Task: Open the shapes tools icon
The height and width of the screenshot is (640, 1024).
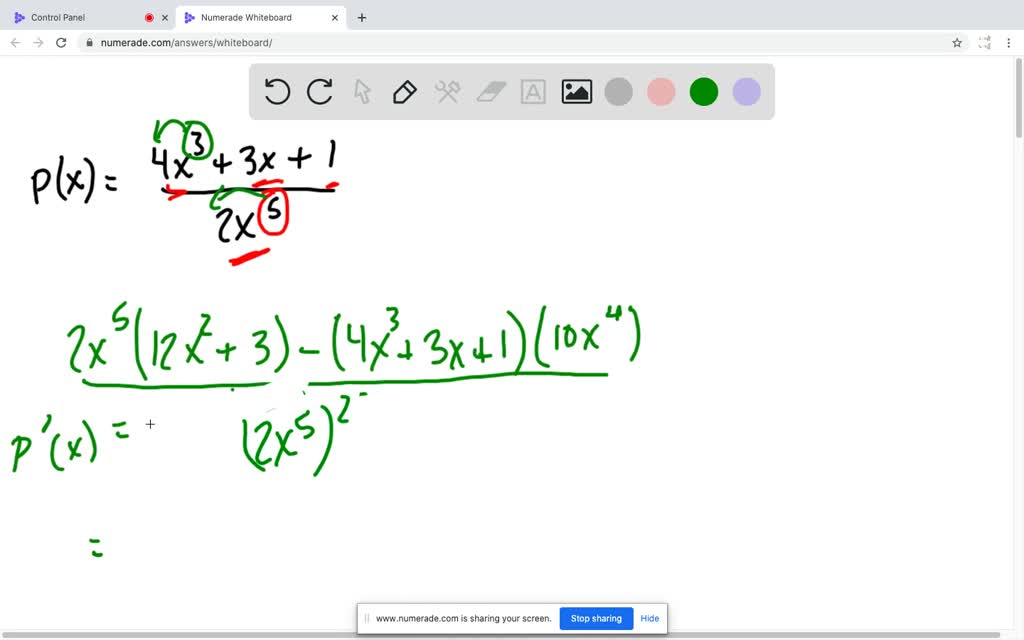Action: pyautogui.click(x=446, y=92)
